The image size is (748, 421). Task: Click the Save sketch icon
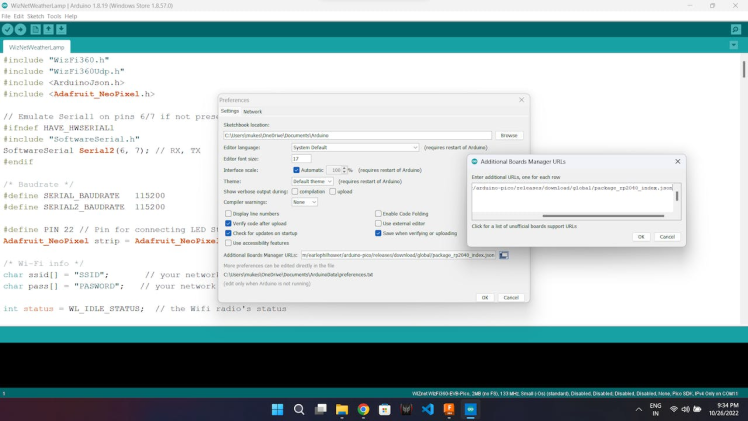point(62,30)
